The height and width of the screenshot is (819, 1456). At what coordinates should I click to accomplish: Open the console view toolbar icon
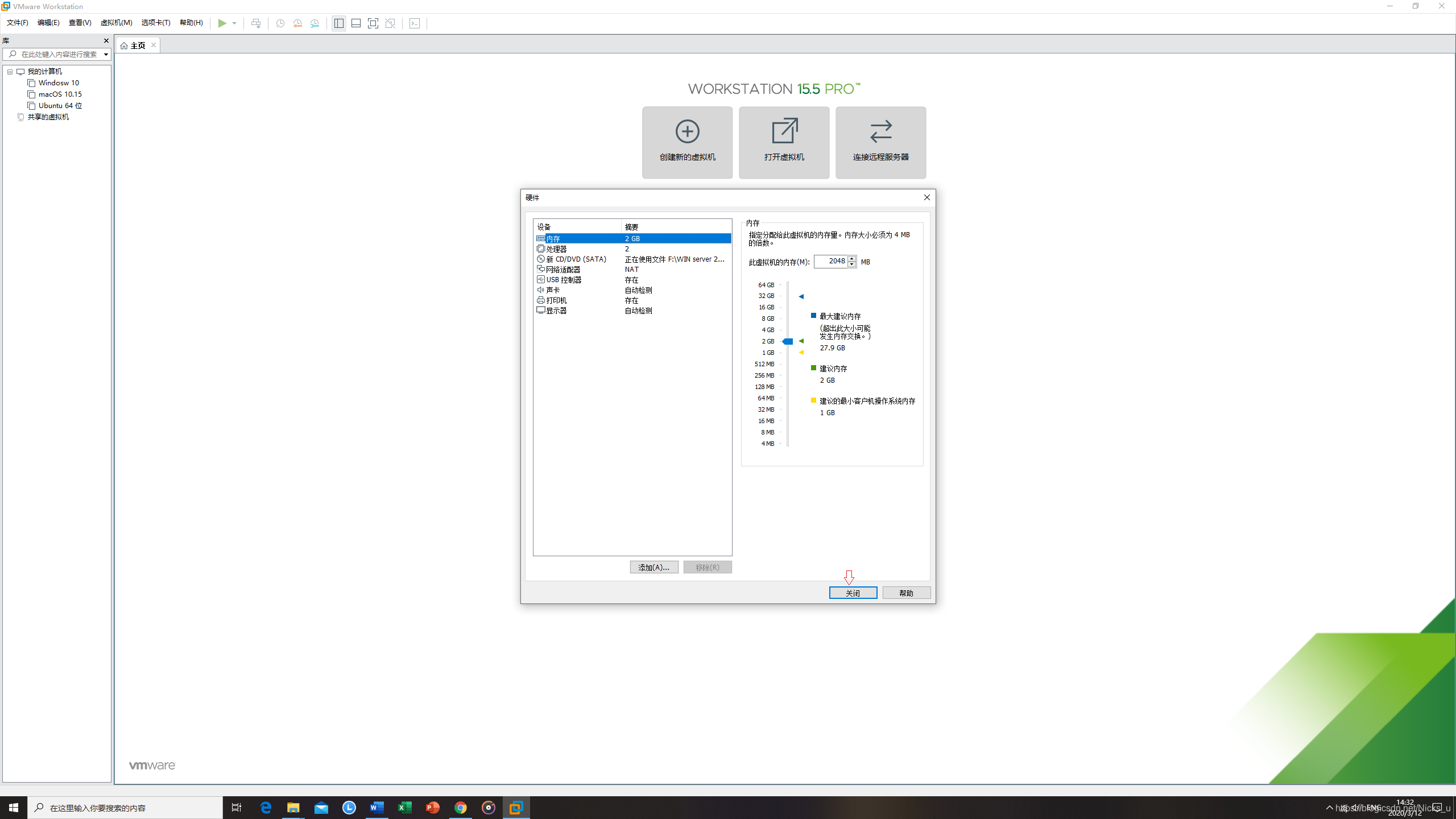point(415,23)
